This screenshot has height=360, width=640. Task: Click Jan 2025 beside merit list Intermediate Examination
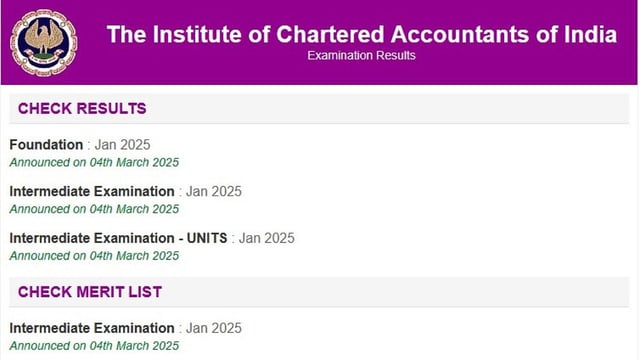tap(214, 328)
